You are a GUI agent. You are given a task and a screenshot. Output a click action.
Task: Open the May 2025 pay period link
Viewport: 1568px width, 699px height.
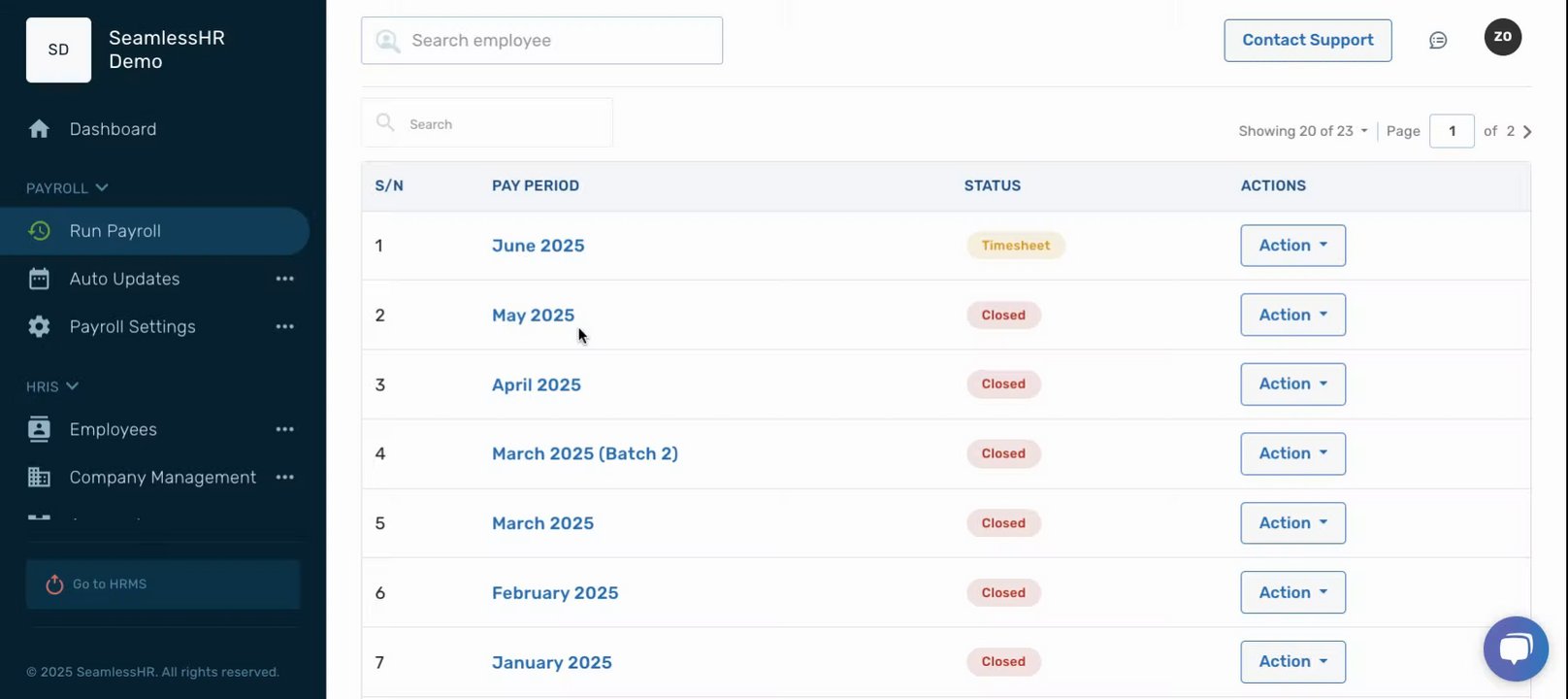pos(533,316)
